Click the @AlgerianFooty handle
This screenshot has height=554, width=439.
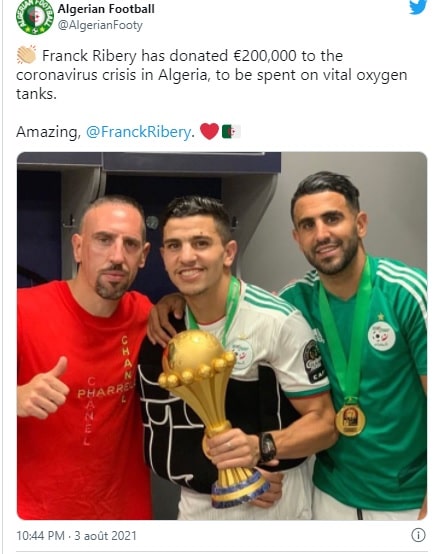(x=100, y=25)
